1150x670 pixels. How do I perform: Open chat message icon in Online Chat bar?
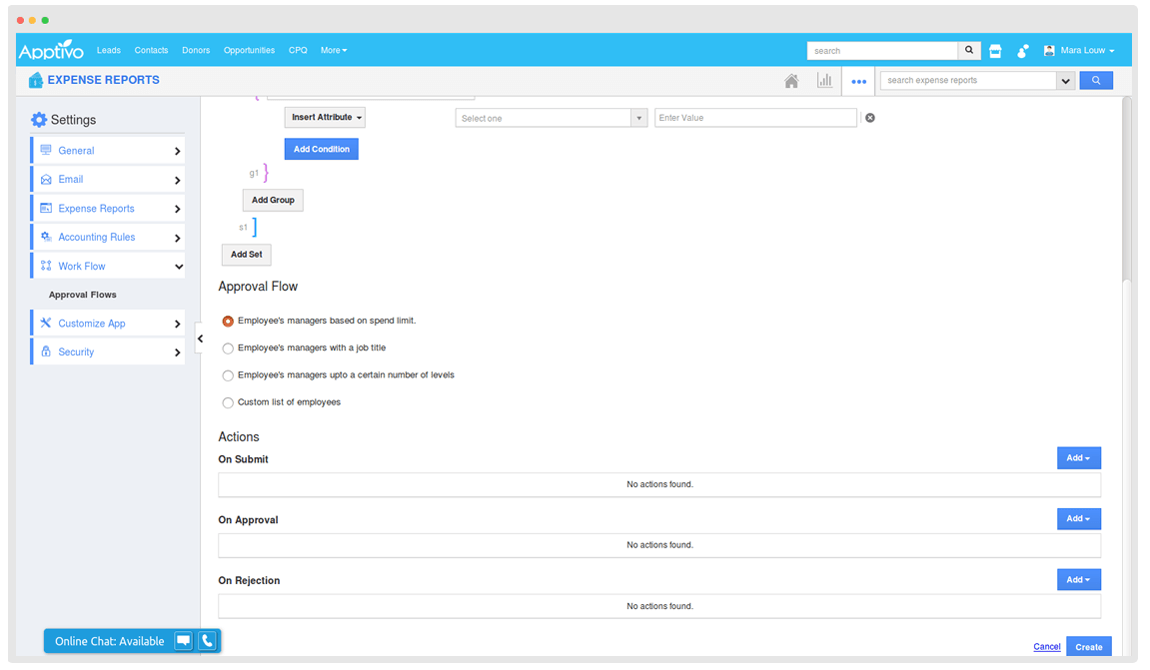(183, 641)
